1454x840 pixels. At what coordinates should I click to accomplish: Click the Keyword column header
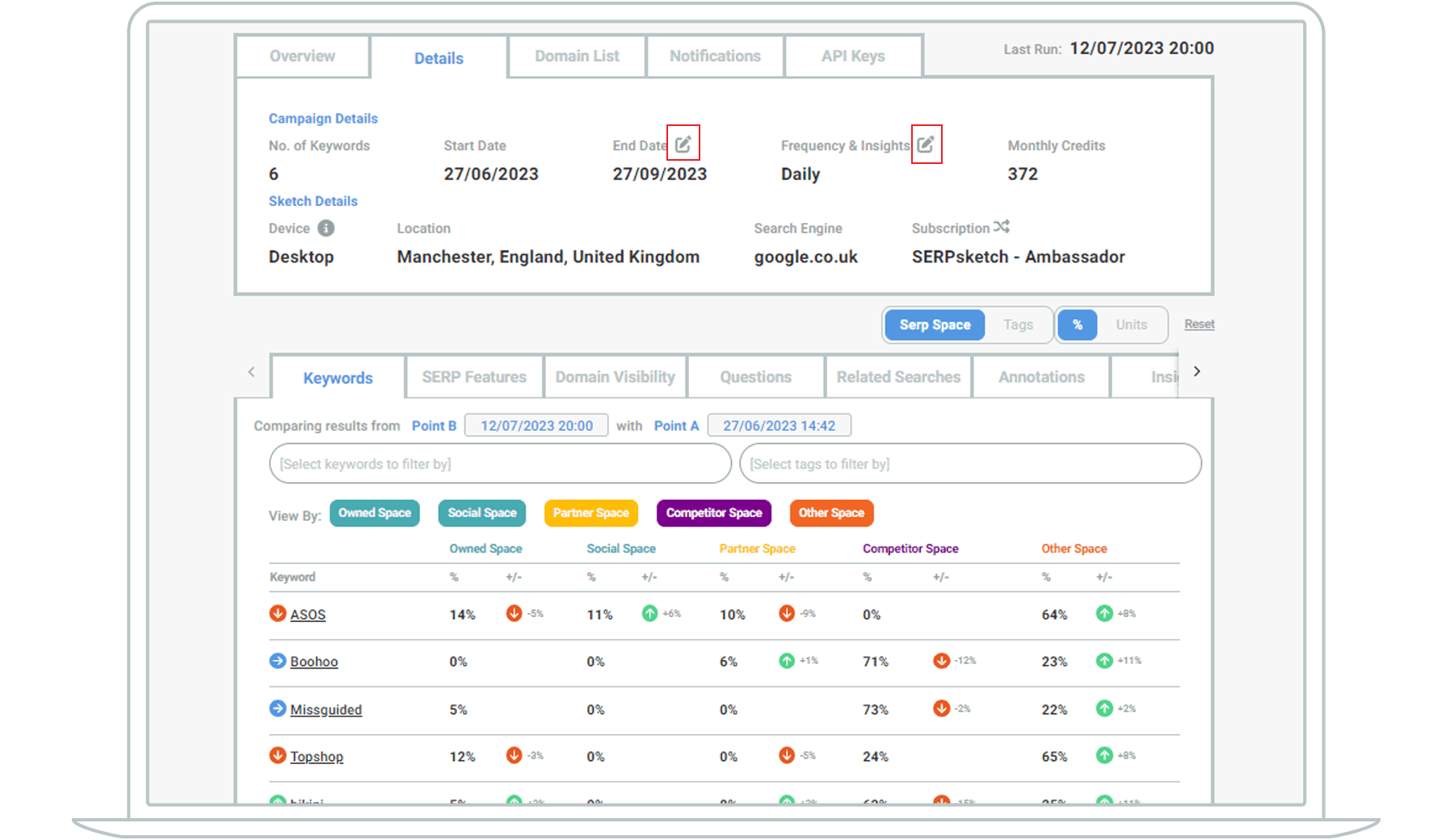[292, 577]
